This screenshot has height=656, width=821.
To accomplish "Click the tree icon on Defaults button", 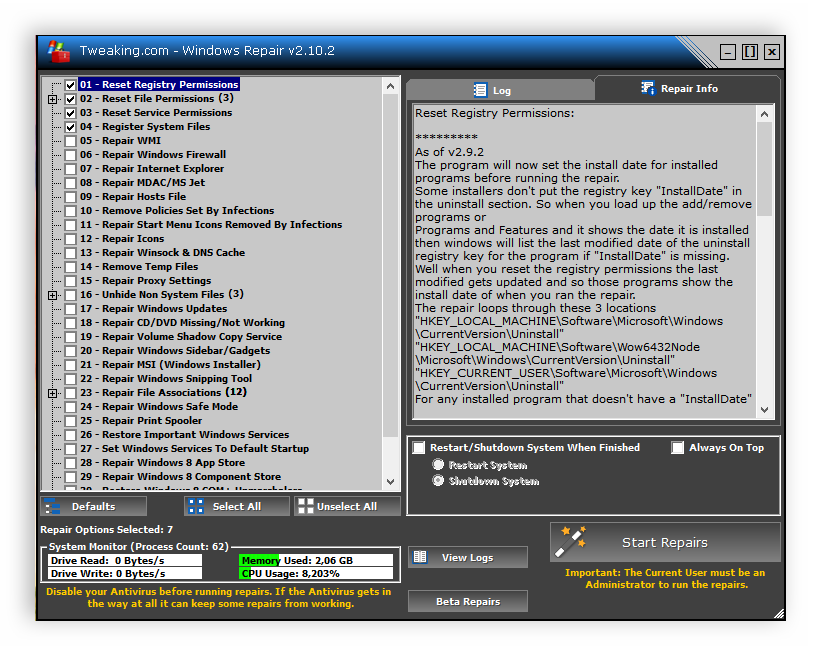I will 52,506.
